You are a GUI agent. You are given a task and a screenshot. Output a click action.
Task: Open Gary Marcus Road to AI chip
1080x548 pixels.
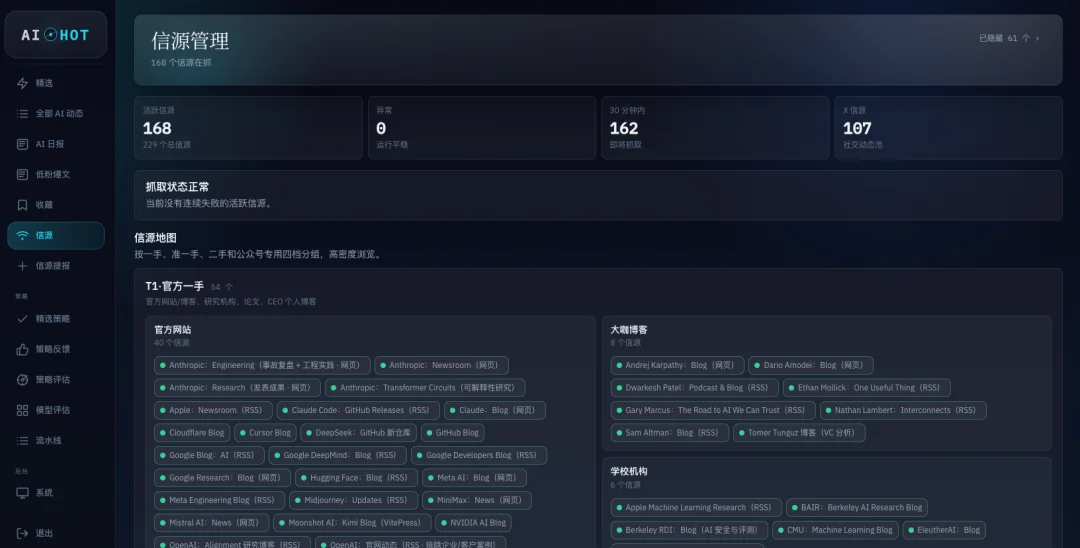pos(713,410)
